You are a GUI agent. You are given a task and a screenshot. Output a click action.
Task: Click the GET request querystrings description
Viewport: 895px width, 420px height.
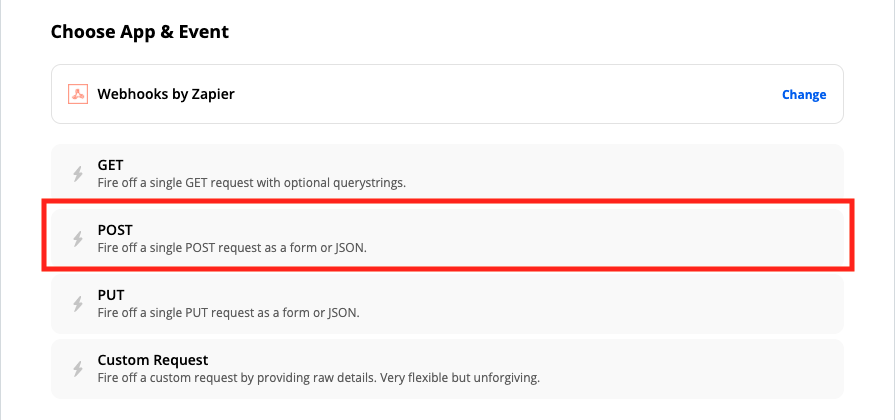click(252, 184)
